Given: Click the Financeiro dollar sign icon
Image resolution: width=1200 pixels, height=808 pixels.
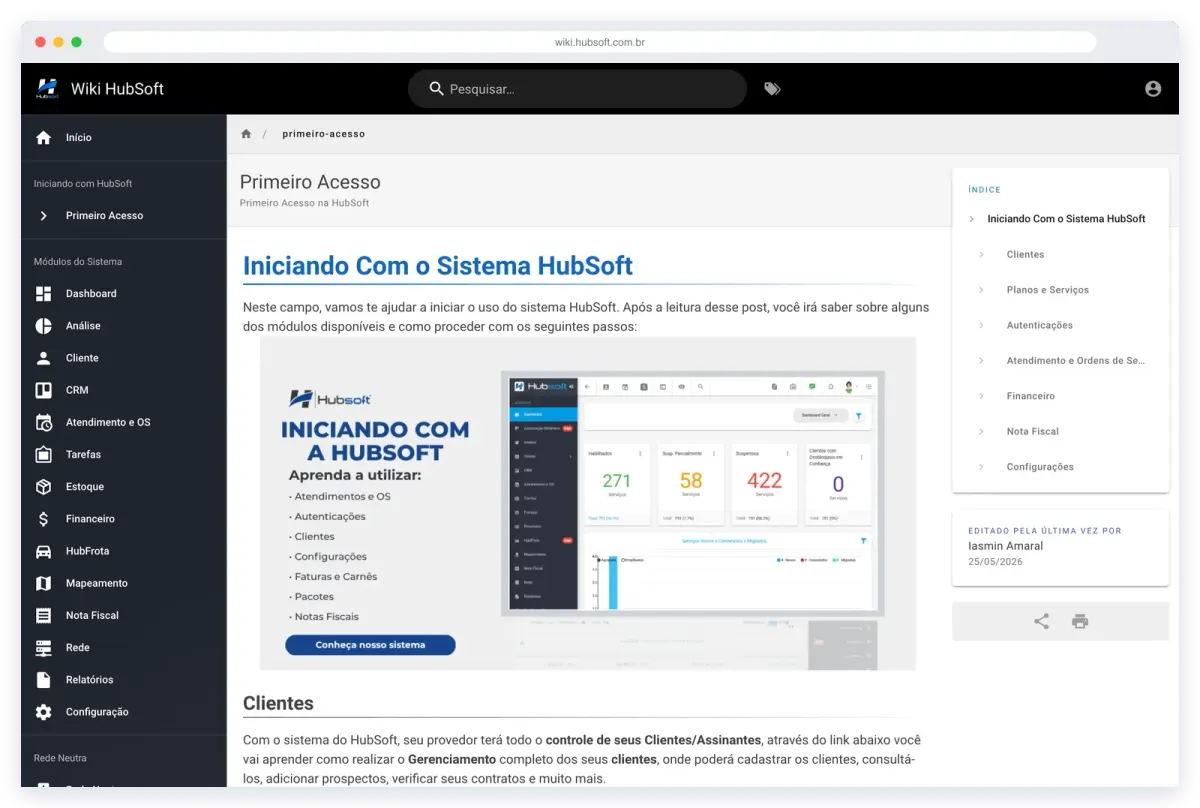Looking at the screenshot, I should 43,519.
